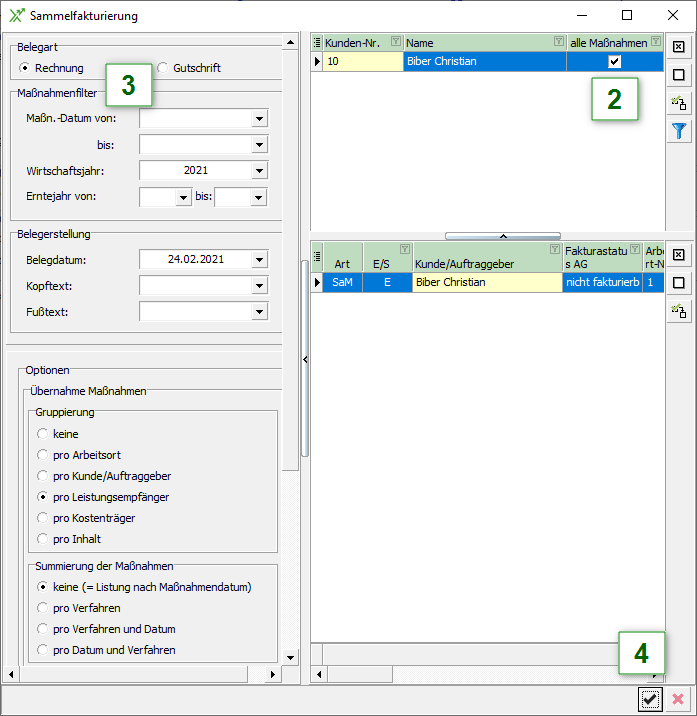Click the red X cancel icon
The image size is (697, 716).
coord(678,700)
